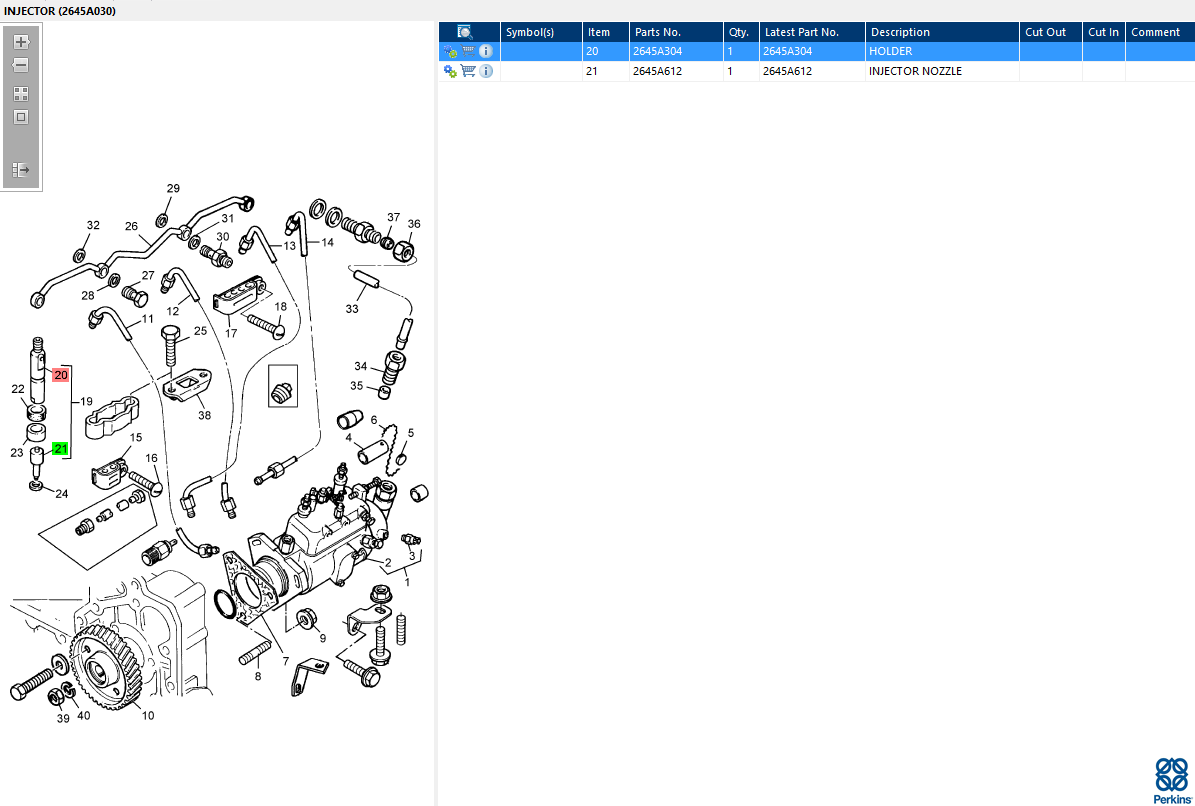Select green highlighted callout 21 on diagram
1195x806 pixels.
(x=60, y=448)
